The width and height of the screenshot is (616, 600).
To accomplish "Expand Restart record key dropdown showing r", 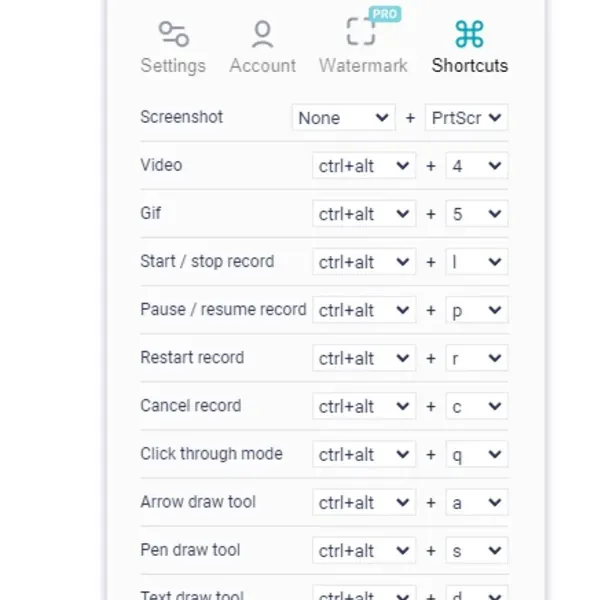I will coord(476,358).
